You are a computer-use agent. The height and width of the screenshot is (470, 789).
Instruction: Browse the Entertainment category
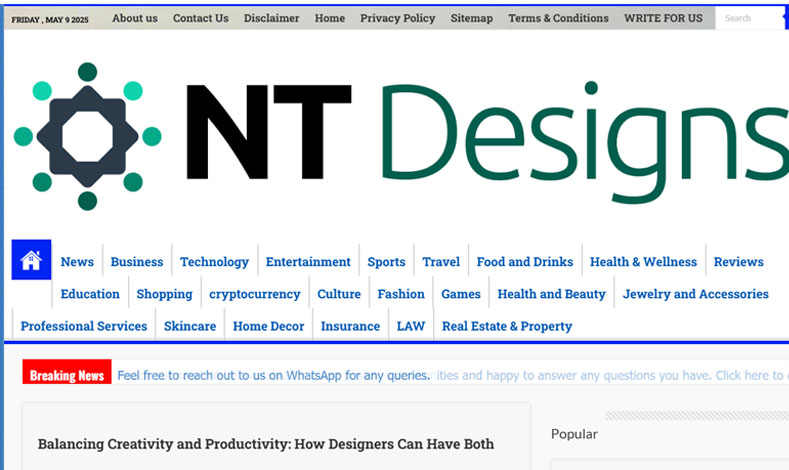tap(308, 262)
